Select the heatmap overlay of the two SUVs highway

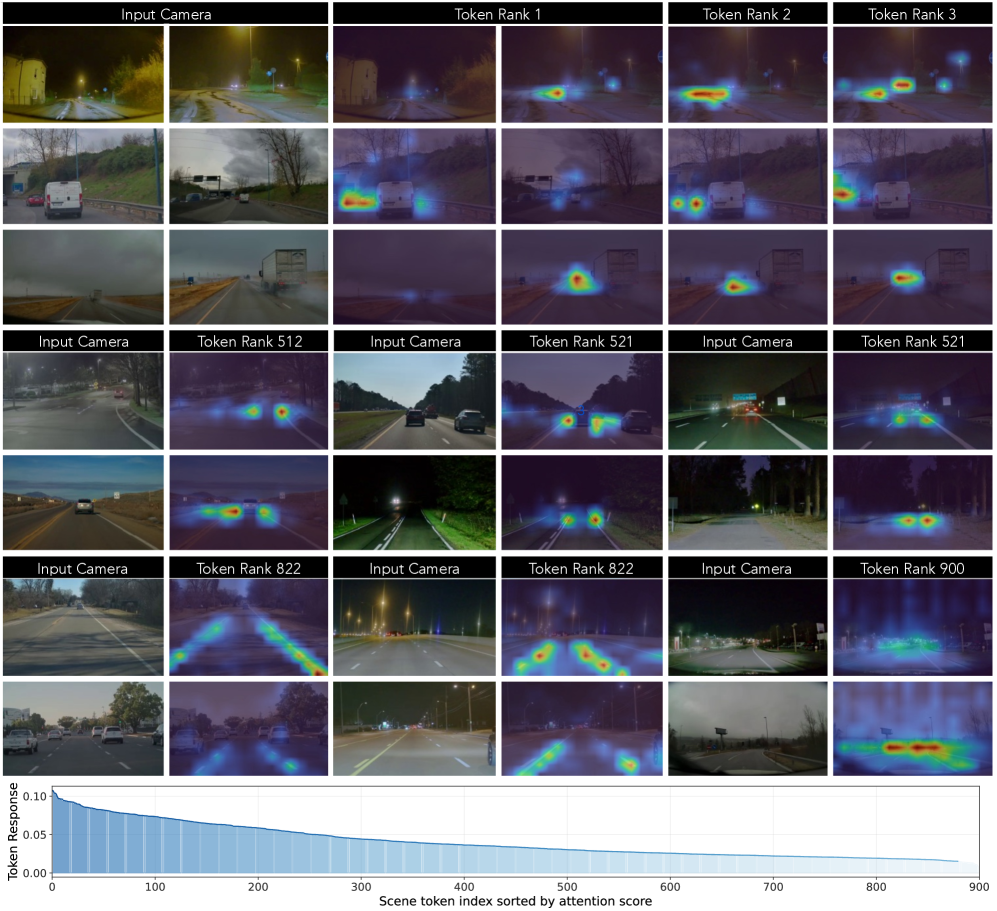tap(582, 401)
